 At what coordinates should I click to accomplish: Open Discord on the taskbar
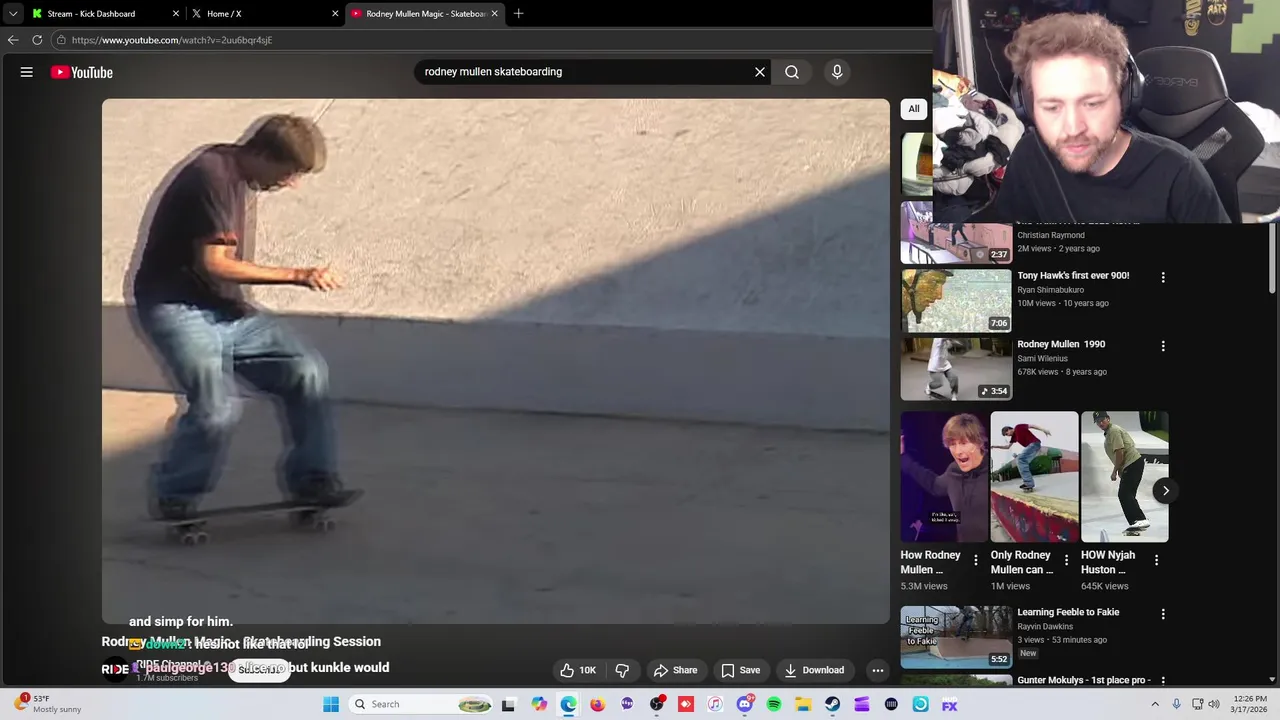[x=745, y=704]
